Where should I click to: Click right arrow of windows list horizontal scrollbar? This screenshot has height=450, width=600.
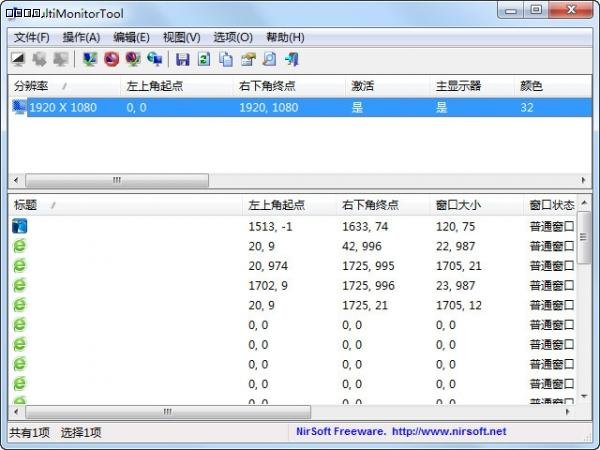(567, 412)
